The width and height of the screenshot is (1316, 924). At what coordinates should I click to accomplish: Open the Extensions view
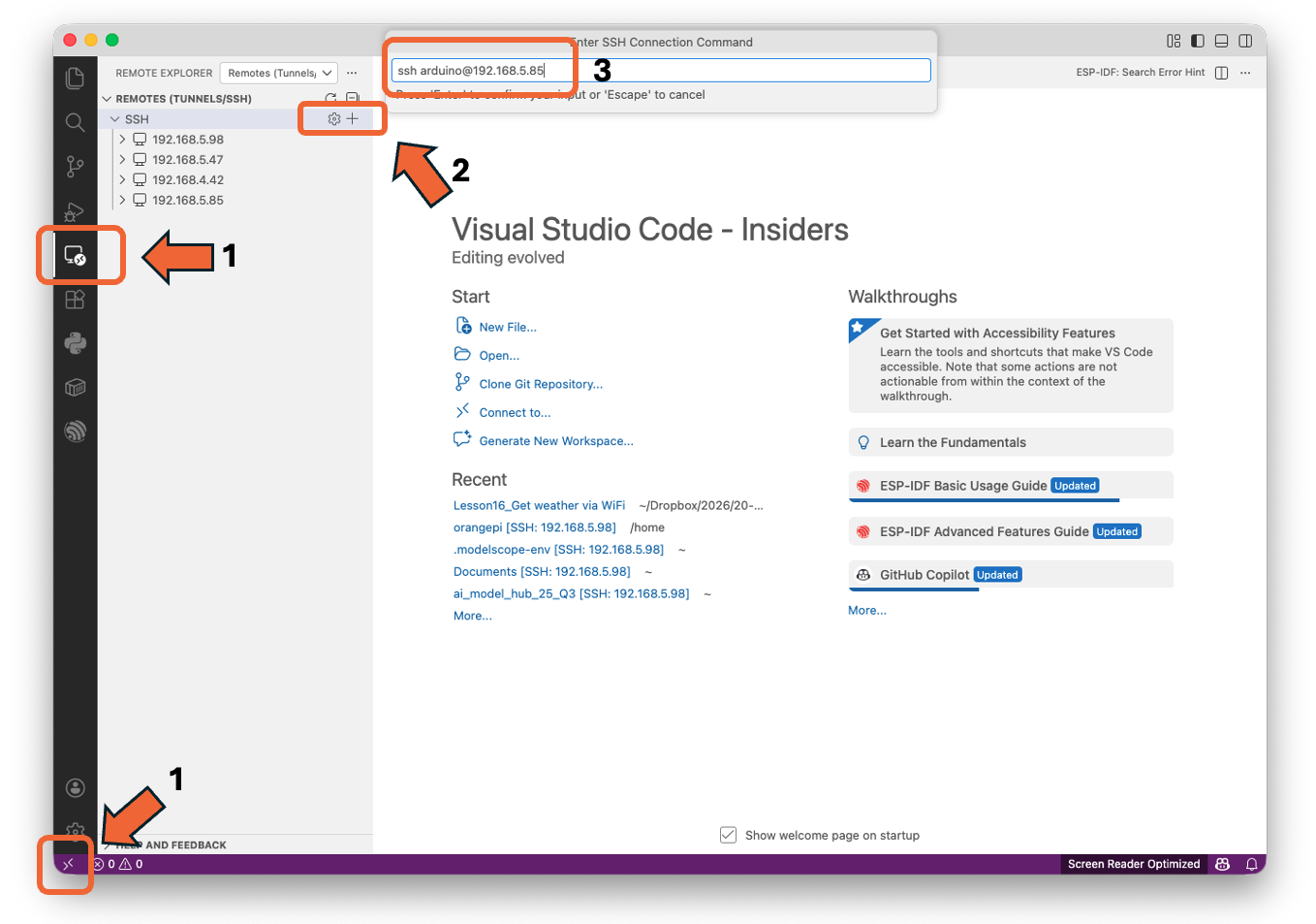pyautogui.click(x=75, y=300)
